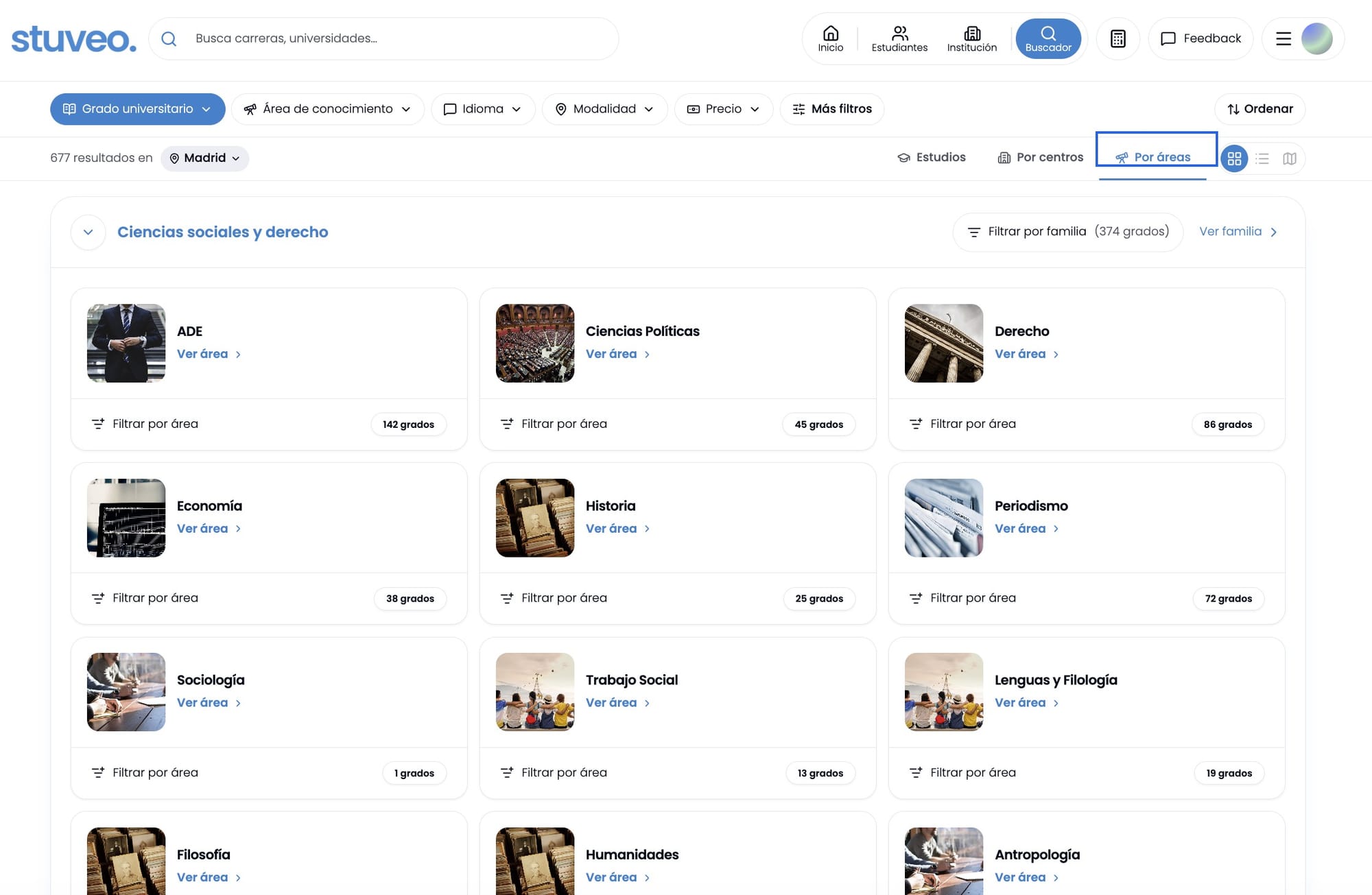Click the ADE businessman thumbnail
The image size is (1372, 895).
126,343
